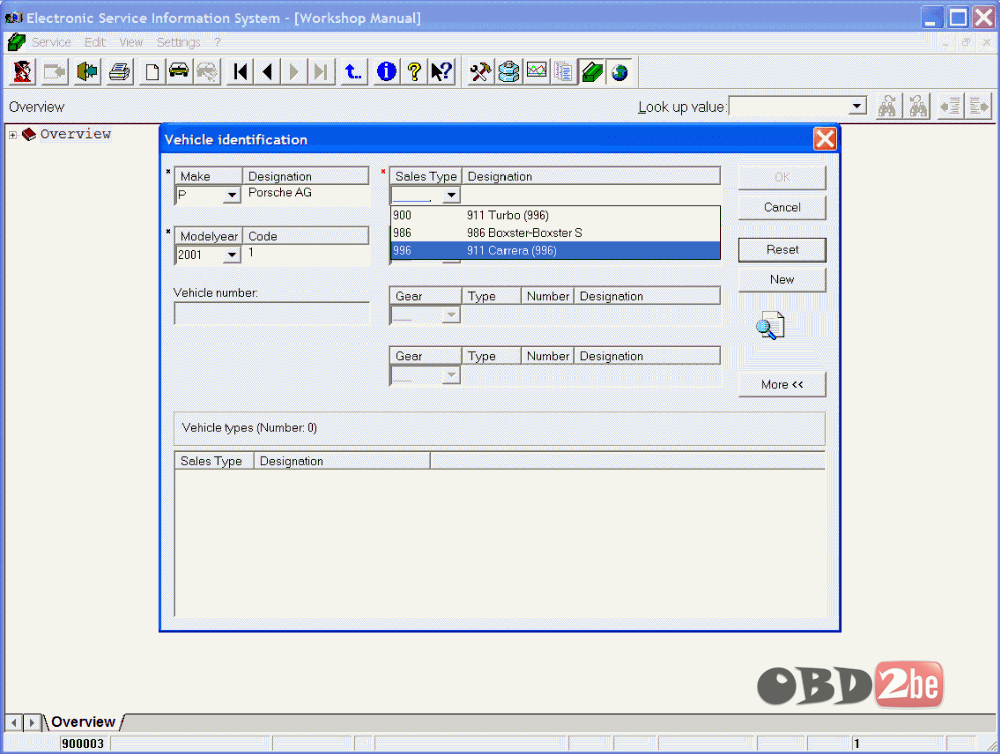1000x754 pixels.
Task: Click the magnifier document search icon in dialog
Action: click(770, 326)
